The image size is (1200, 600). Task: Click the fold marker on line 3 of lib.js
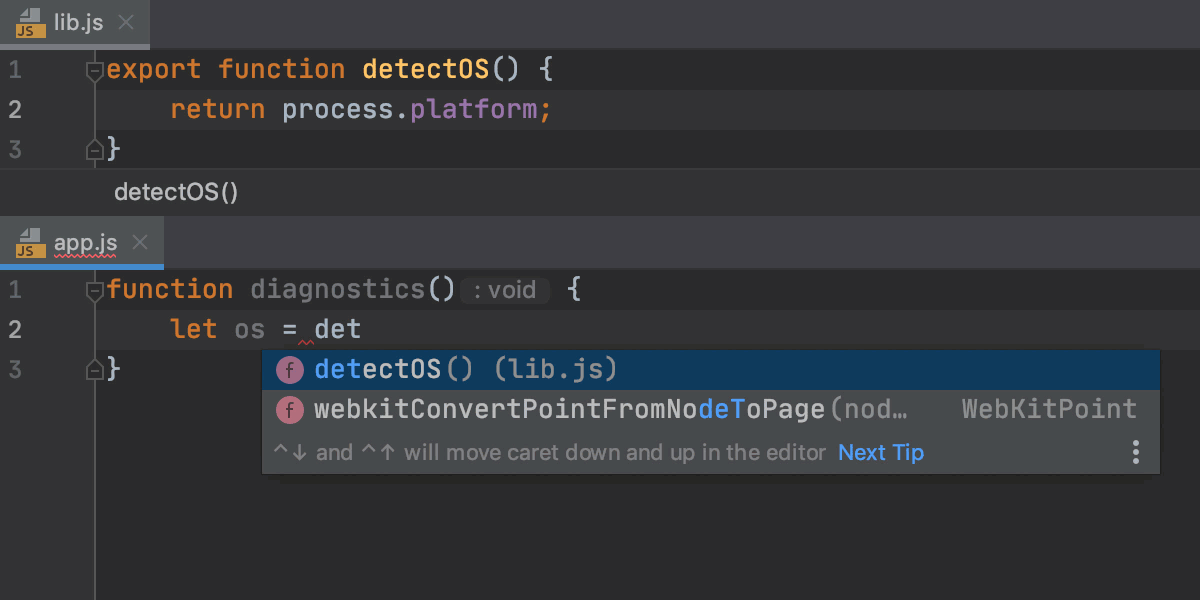pos(95,149)
